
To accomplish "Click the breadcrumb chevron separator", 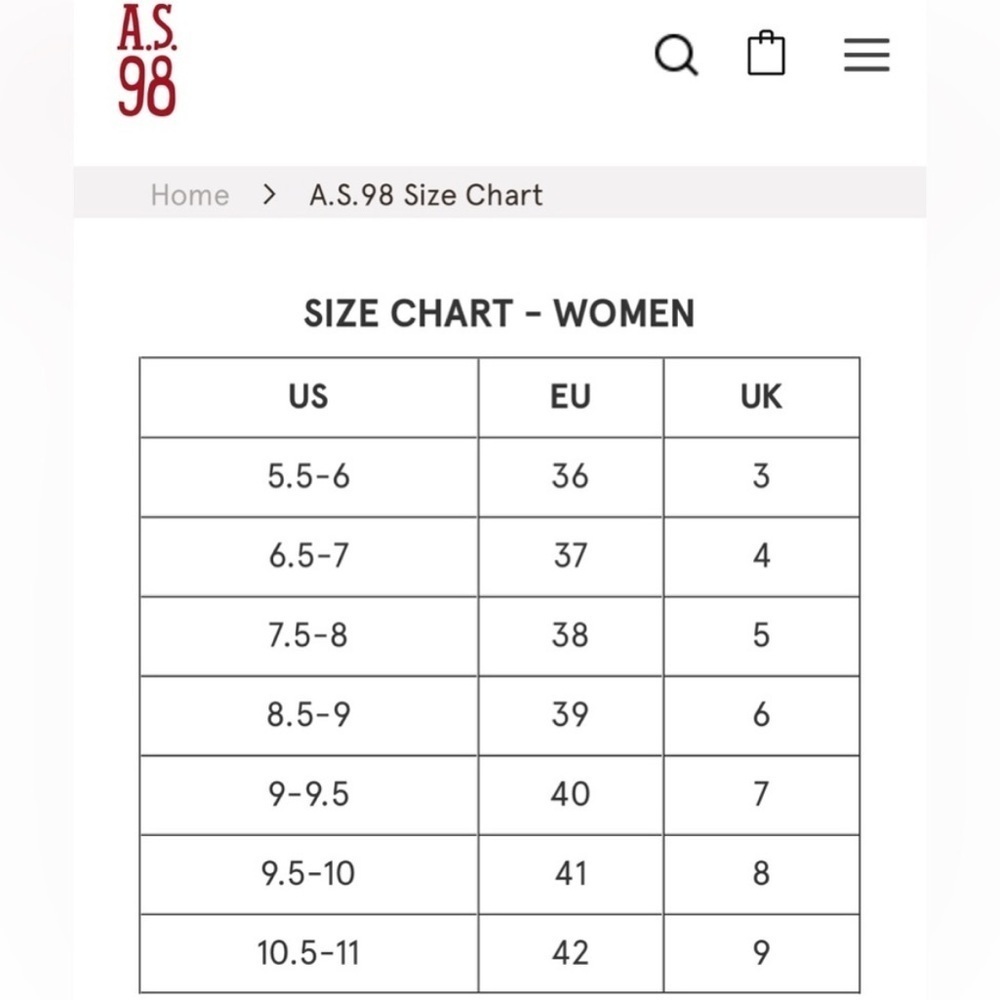I will coord(268,194).
